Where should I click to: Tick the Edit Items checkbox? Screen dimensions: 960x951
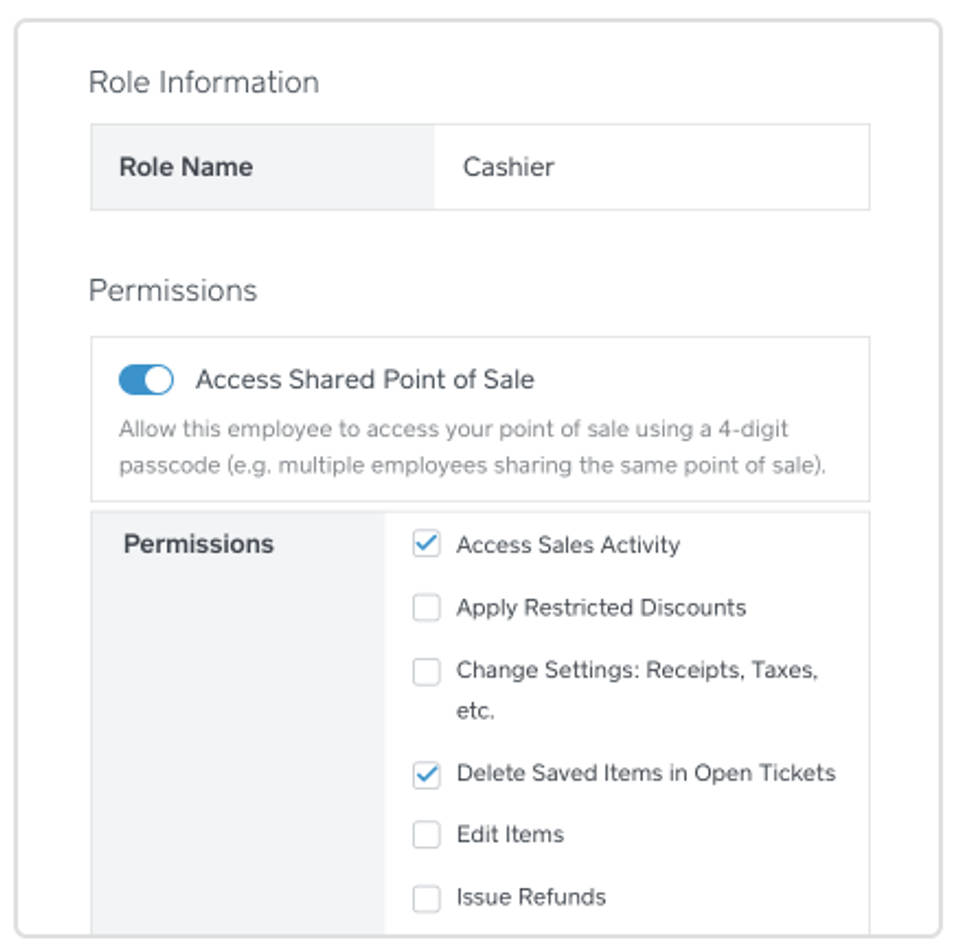point(427,835)
